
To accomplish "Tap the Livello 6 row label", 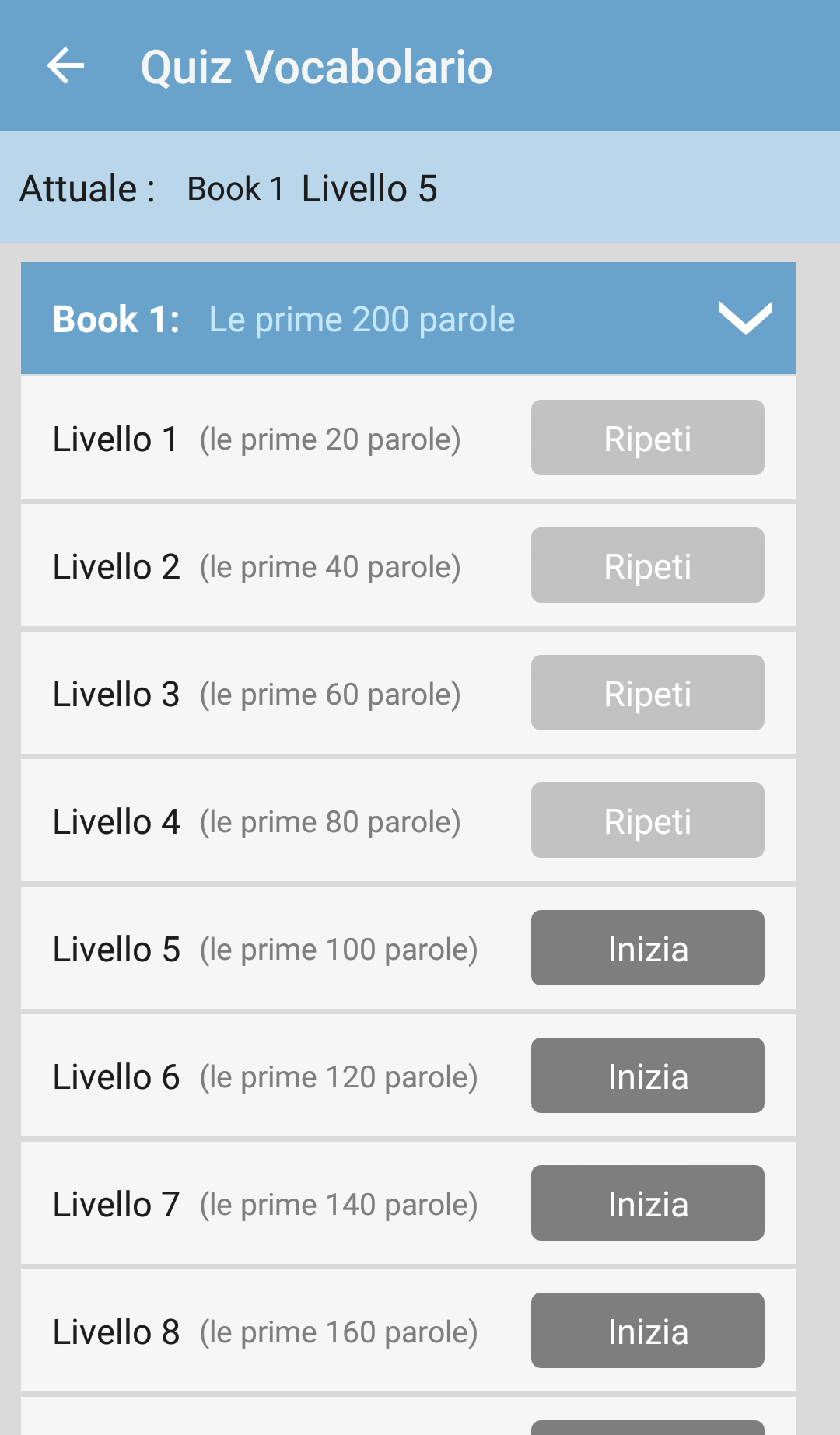I will pos(116,1077).
